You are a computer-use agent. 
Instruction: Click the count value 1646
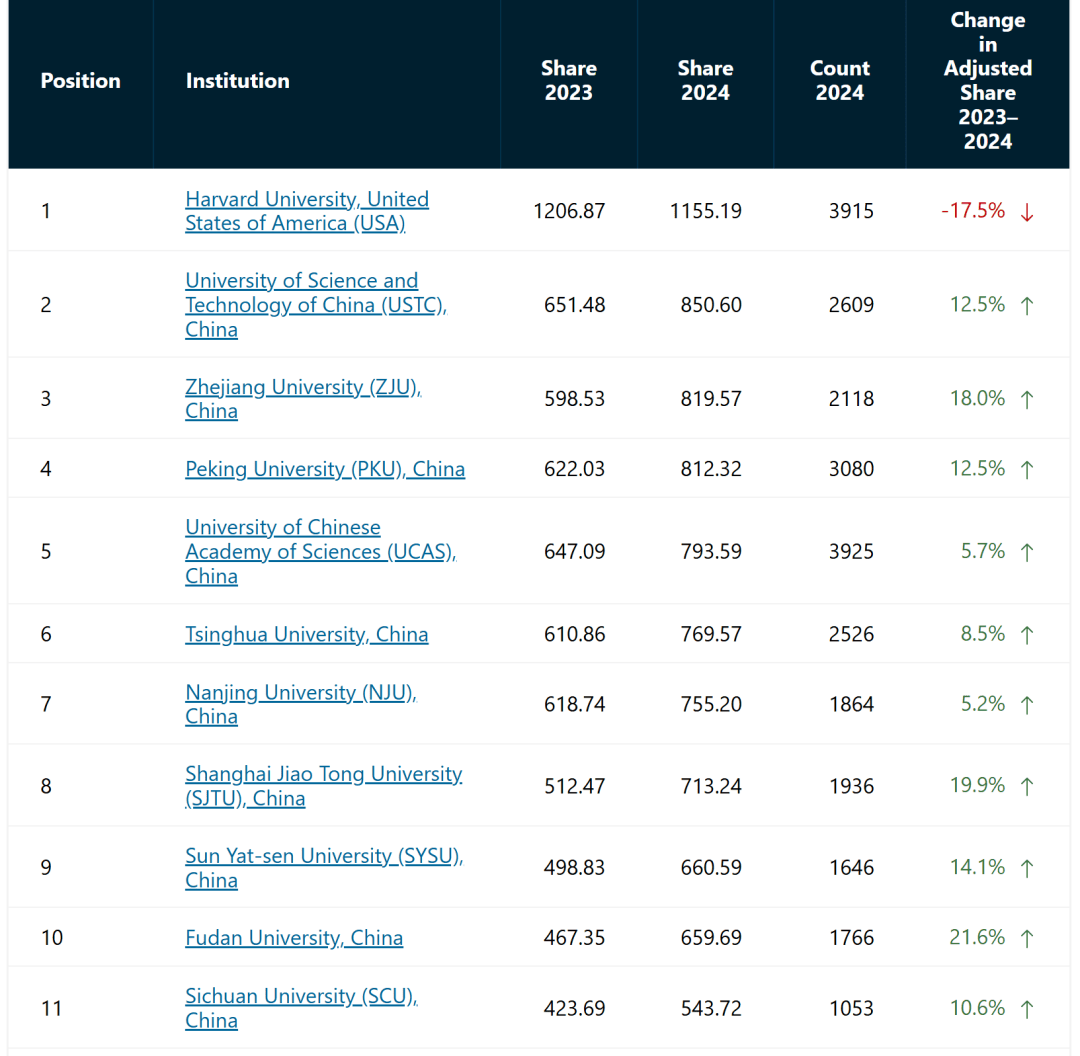tap(851, 868)
